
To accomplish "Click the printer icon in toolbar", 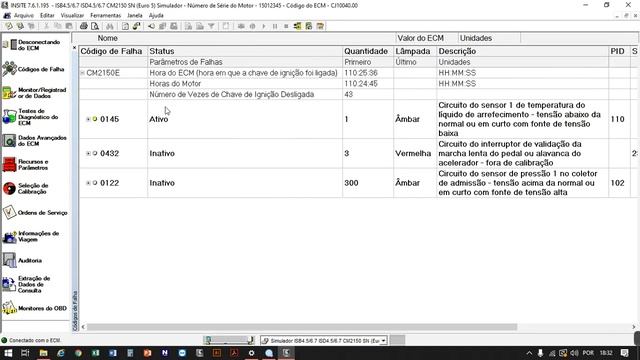I will pyautogui.click(x=84, y=26).
